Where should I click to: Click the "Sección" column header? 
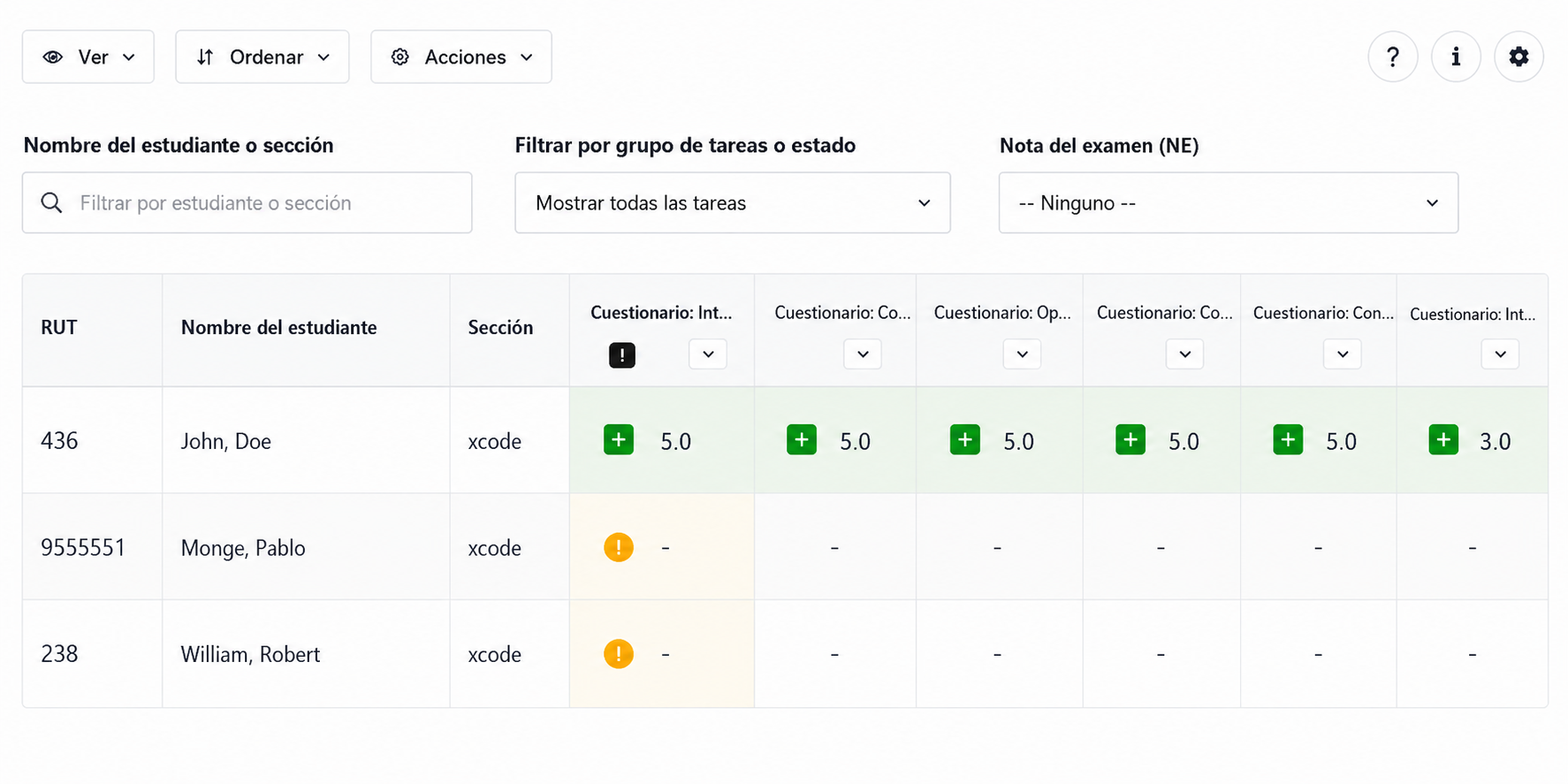tap(500, 327)
